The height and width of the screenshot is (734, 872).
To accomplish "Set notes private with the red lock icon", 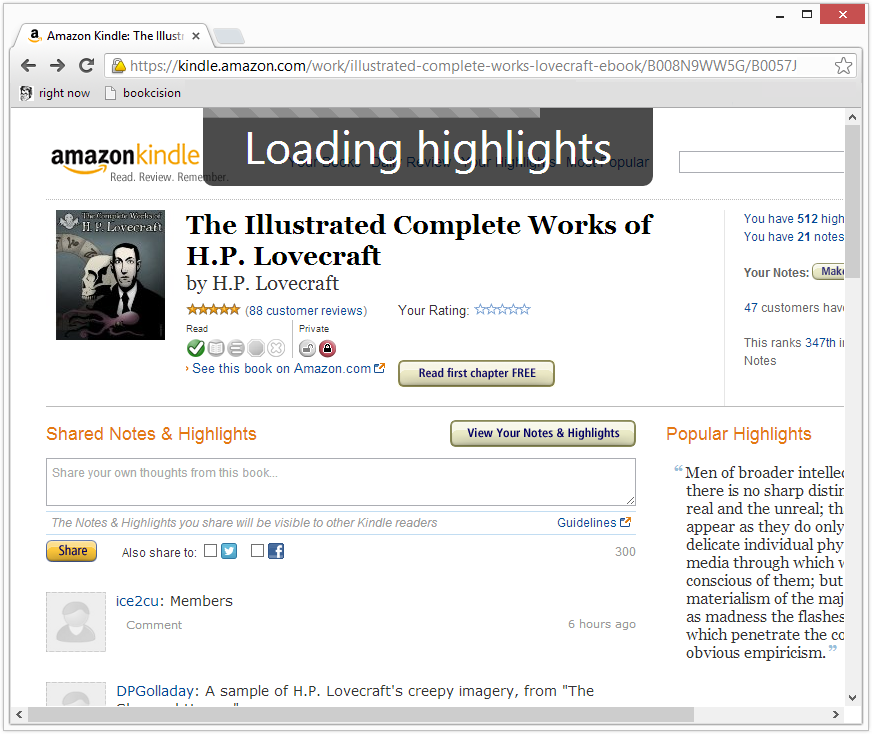I will point(328,348).
